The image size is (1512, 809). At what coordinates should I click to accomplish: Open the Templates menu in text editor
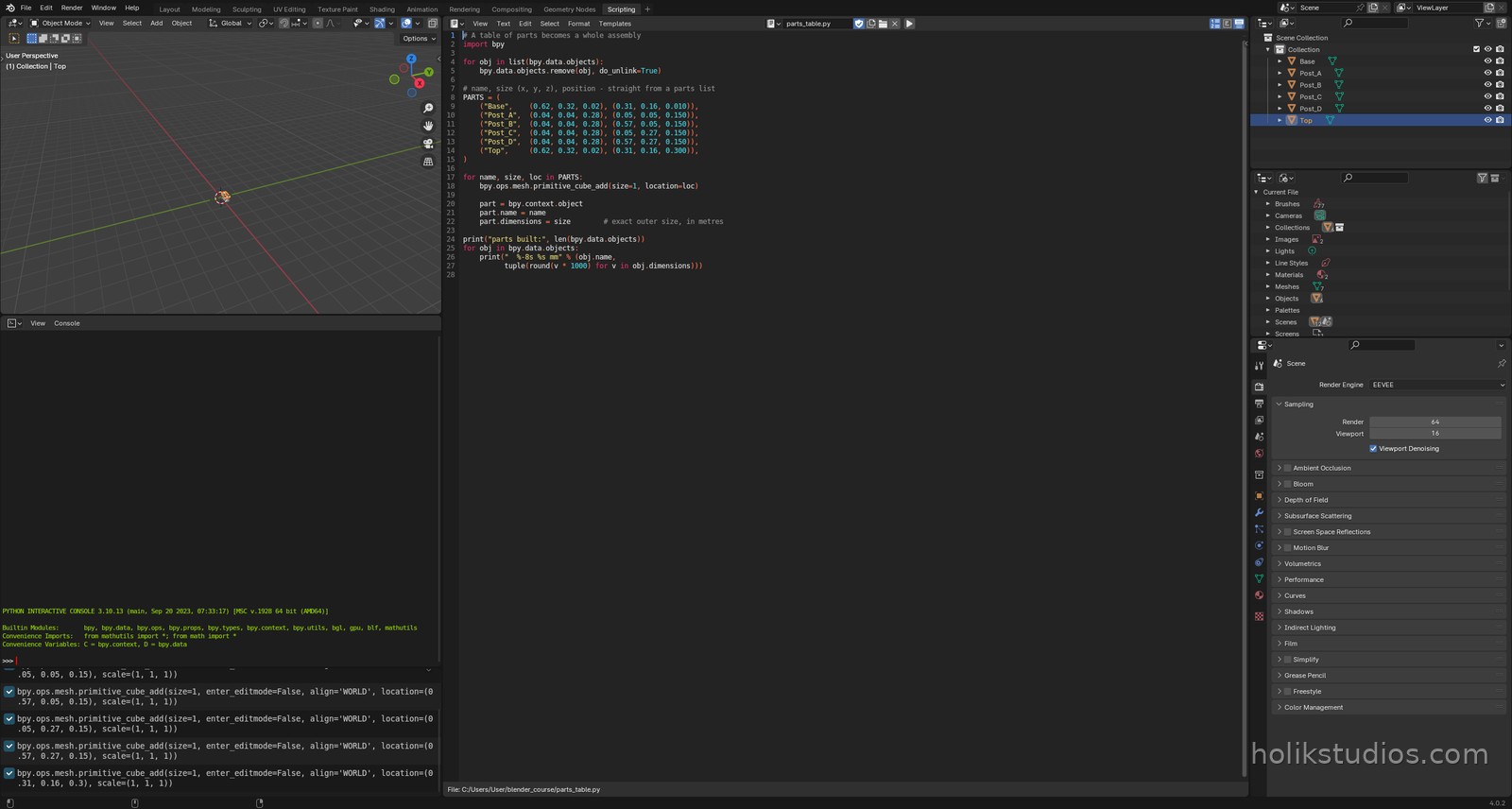(x=615, y=24)
